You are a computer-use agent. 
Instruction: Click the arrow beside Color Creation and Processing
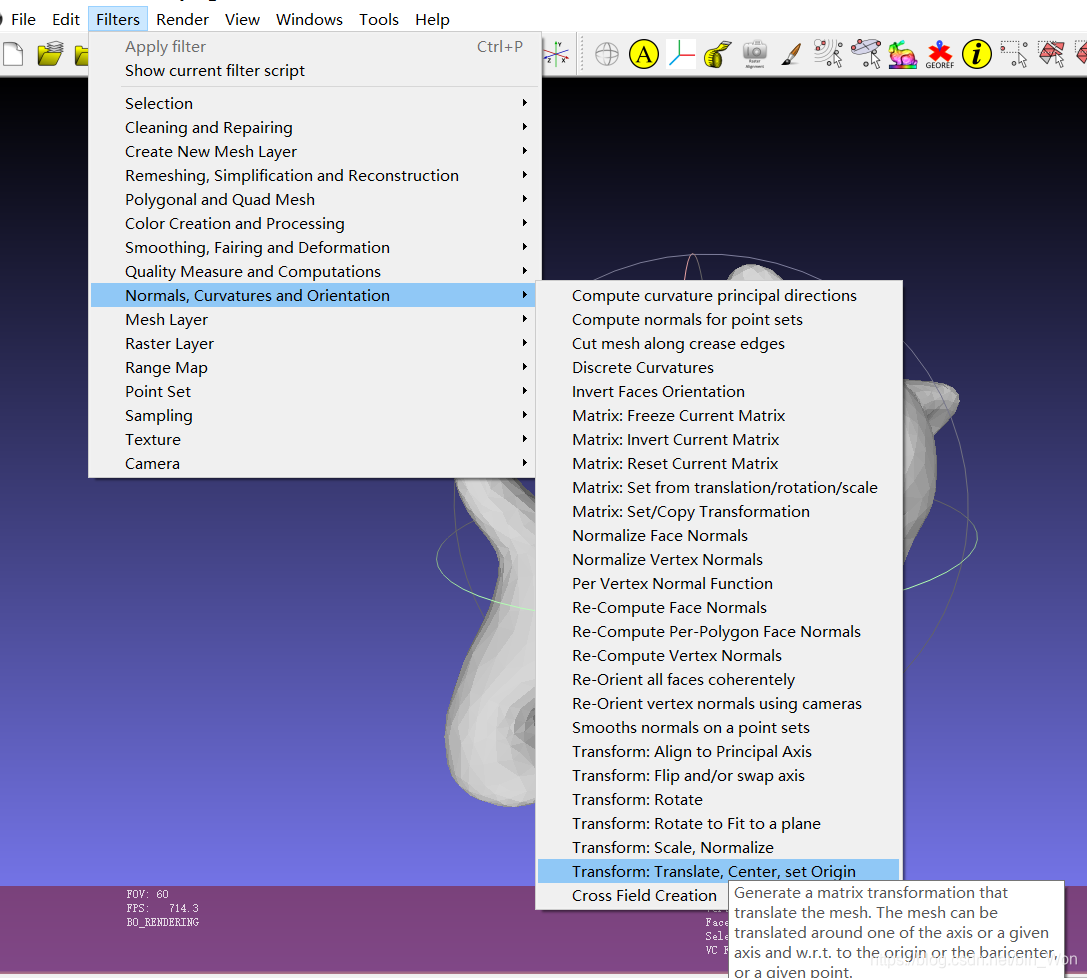525,222
